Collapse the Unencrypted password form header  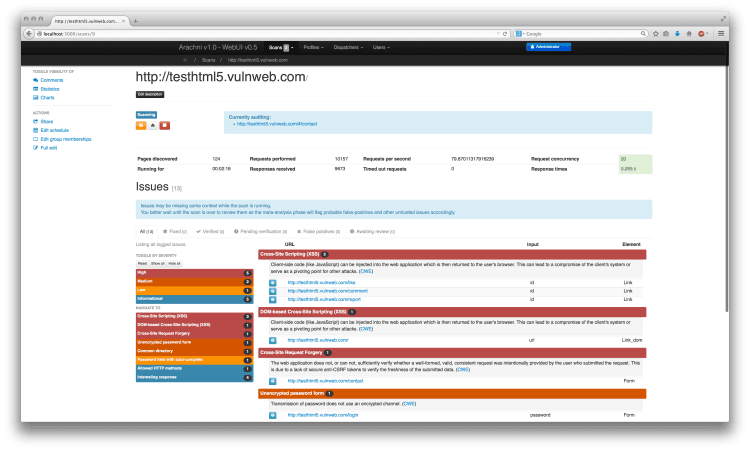pos(452,394)
